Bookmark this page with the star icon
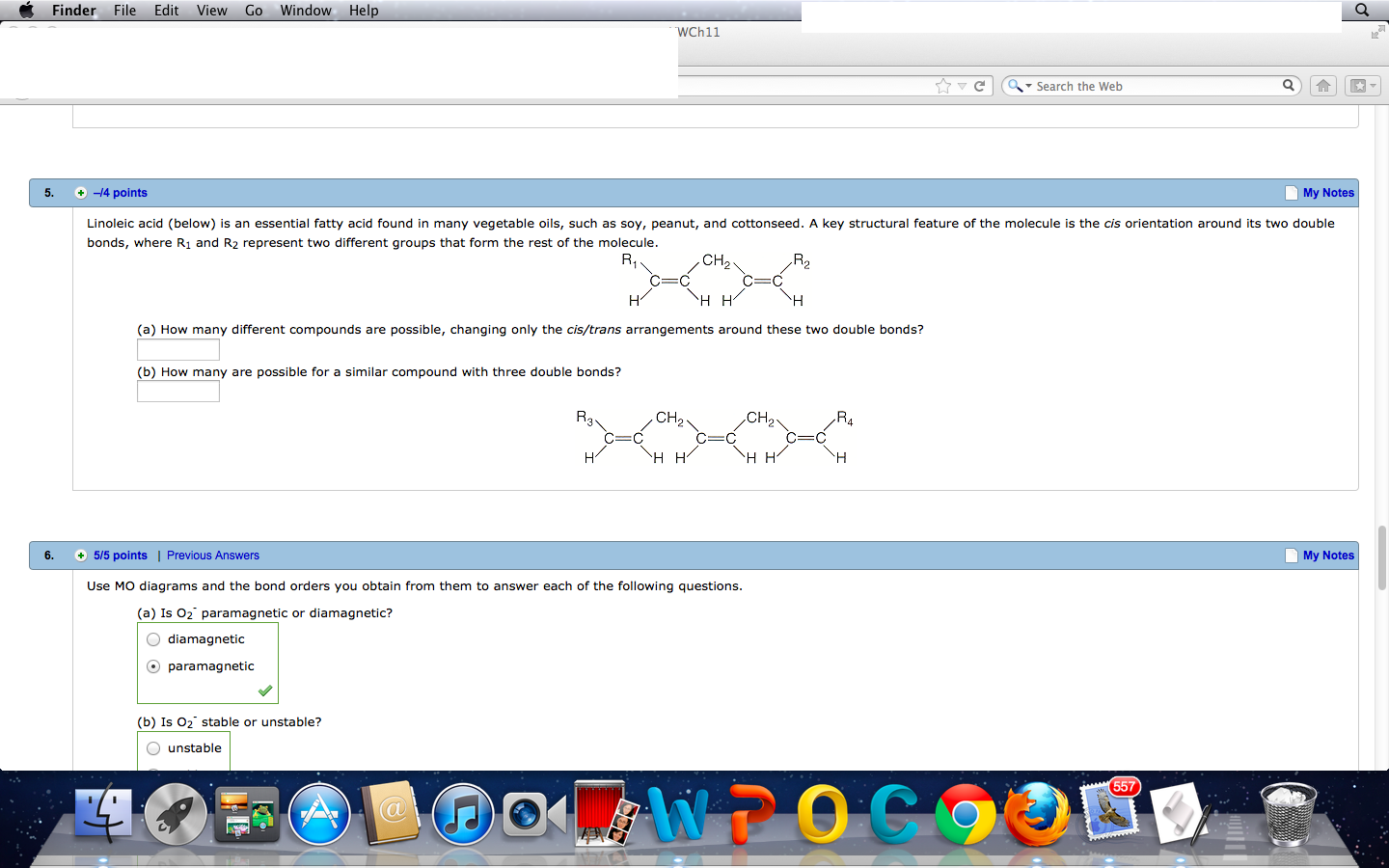Screen dimensions: 1389x868 pyautogui.click(x=942, y=85)
